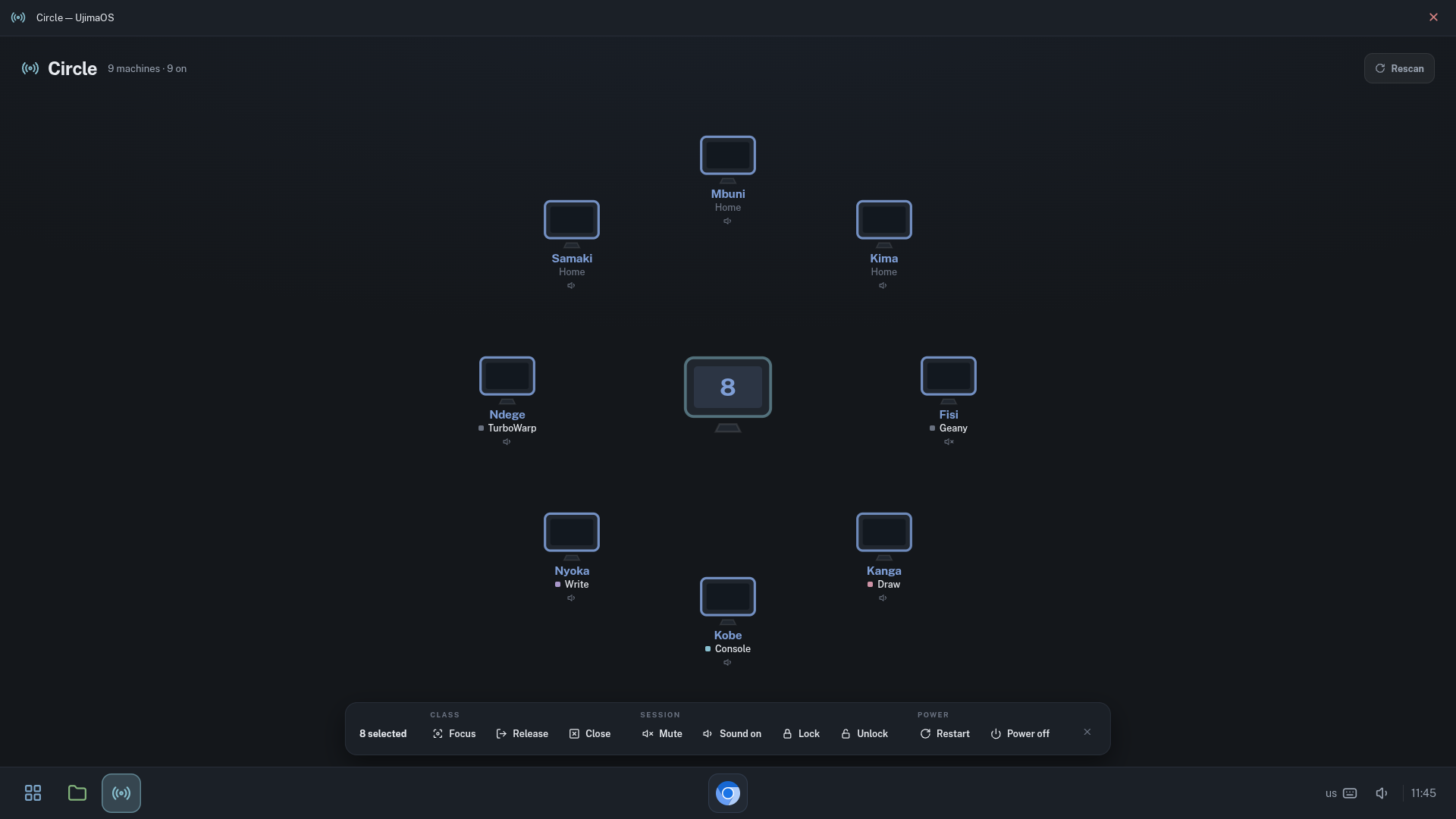Open the app grid launcher in taskbar
The image size is (1456, 819).
33,793
